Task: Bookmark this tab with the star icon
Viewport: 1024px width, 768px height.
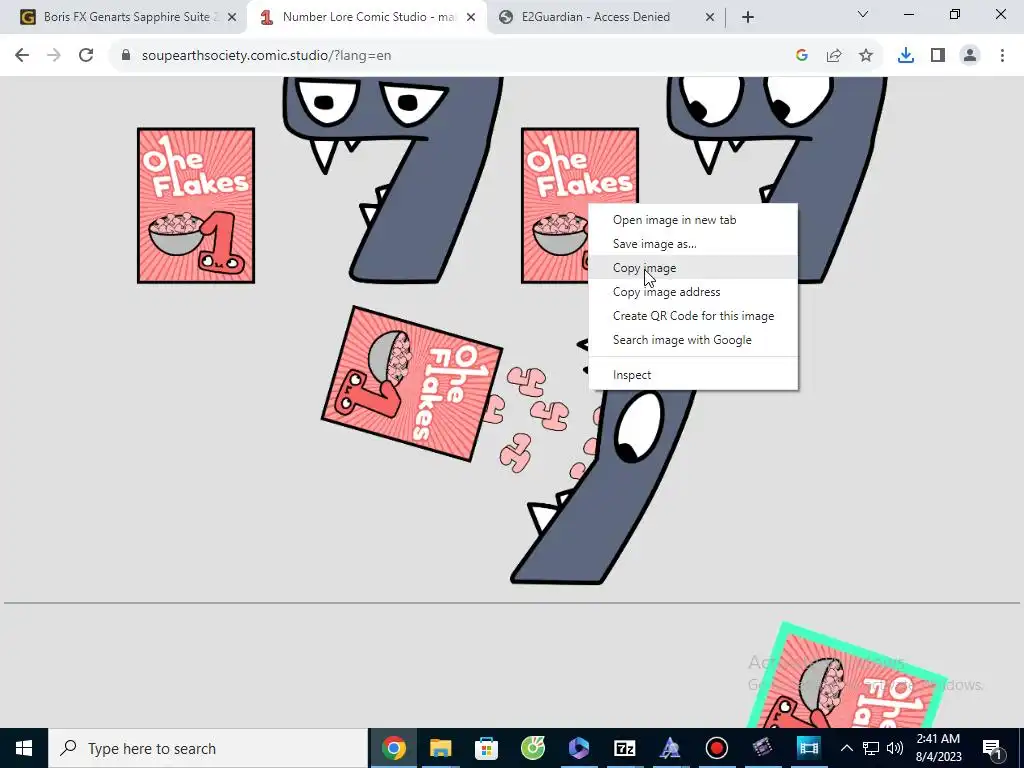Action: coord(866,56)
